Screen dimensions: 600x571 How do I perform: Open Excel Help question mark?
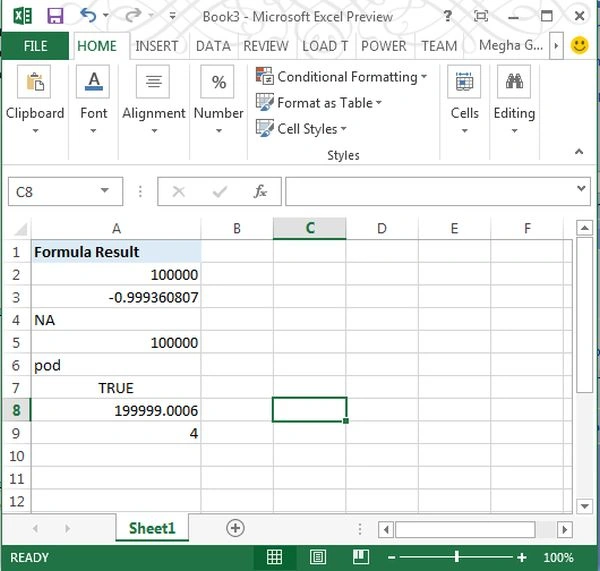point(447,16)
